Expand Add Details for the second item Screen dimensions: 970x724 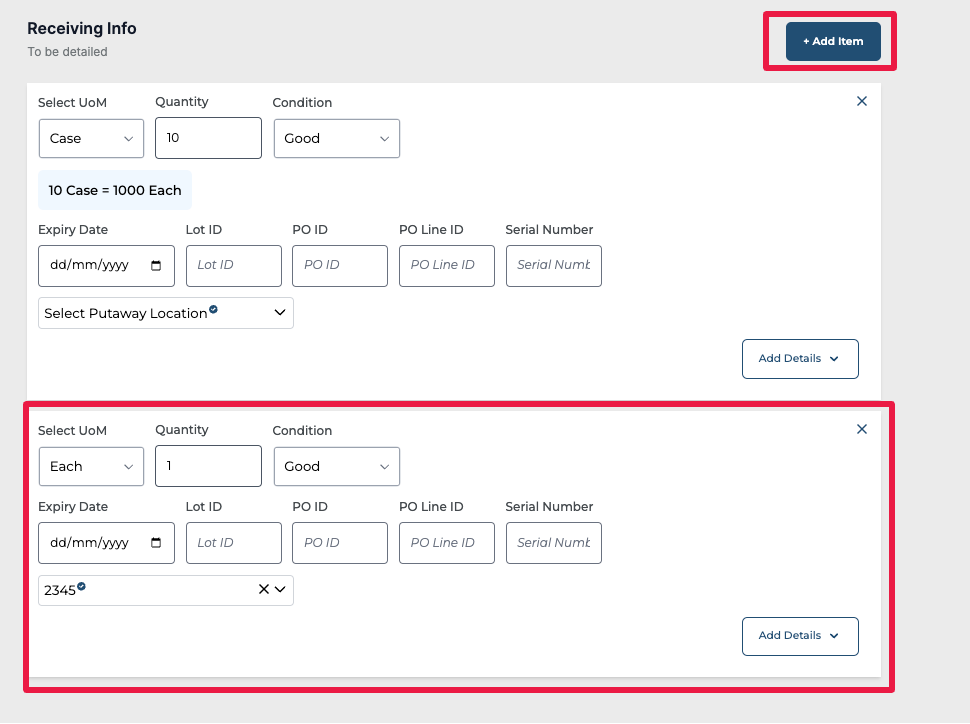(799, 636)
